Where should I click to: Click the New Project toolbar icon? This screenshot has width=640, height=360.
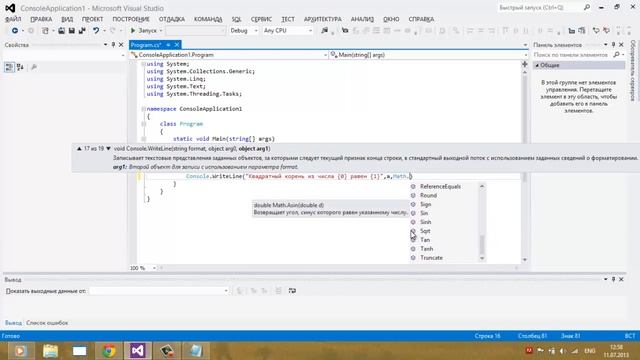pyautogui.click(x=45, y=31)
